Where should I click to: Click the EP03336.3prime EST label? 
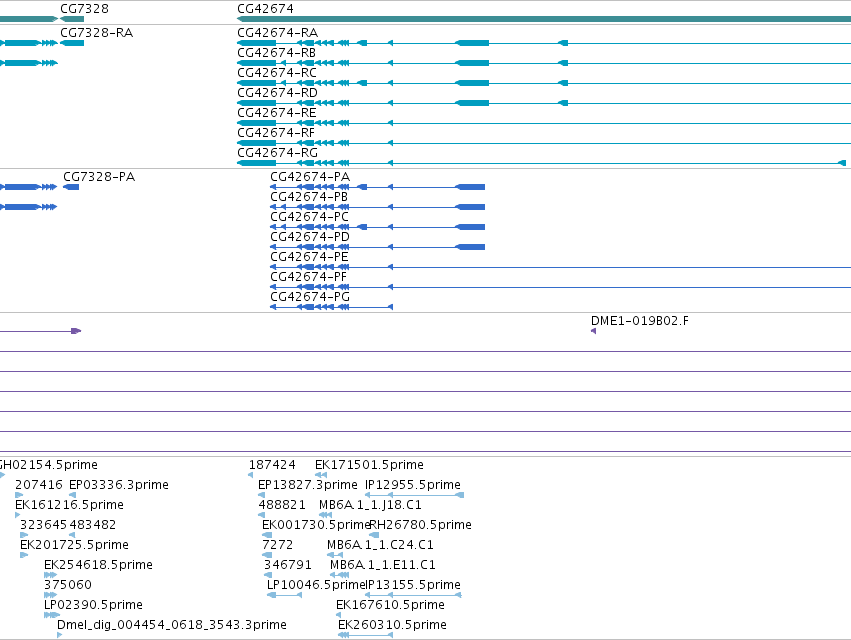tap(119, 485)
